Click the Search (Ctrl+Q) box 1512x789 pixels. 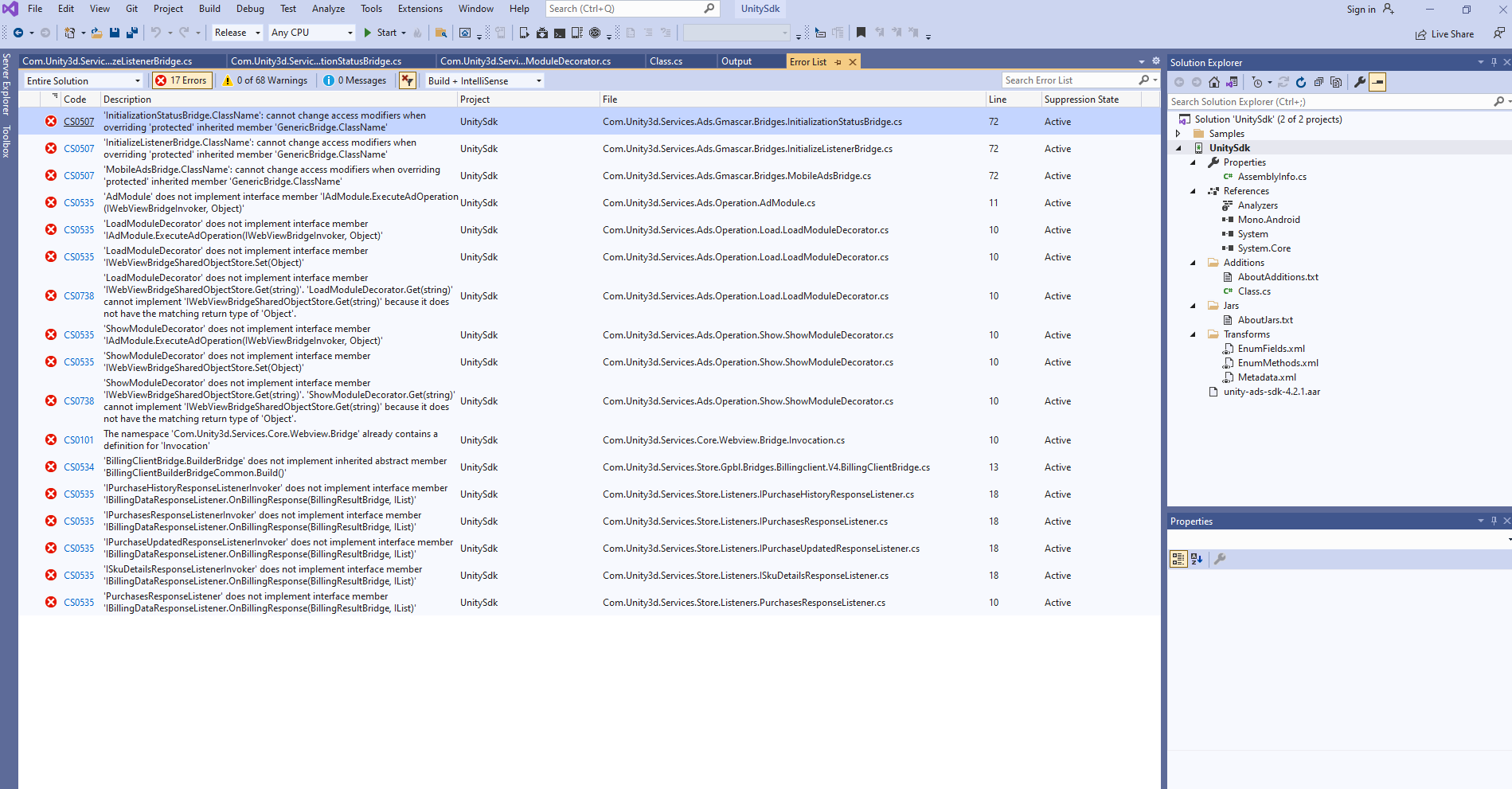click(x=632, y=9)
